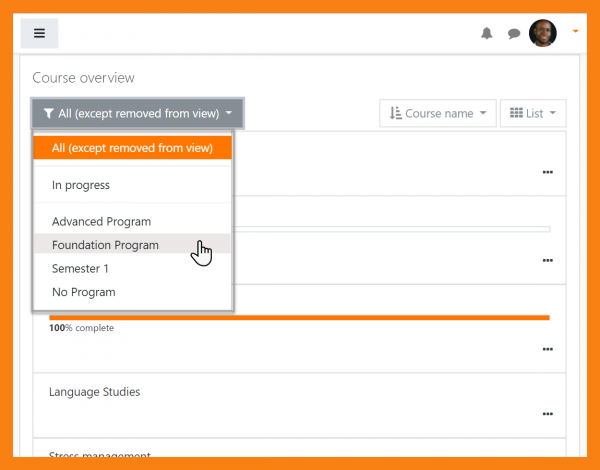Open the Language Studies course
This screenshot has width=600, height=470.
tap(94, 392)
